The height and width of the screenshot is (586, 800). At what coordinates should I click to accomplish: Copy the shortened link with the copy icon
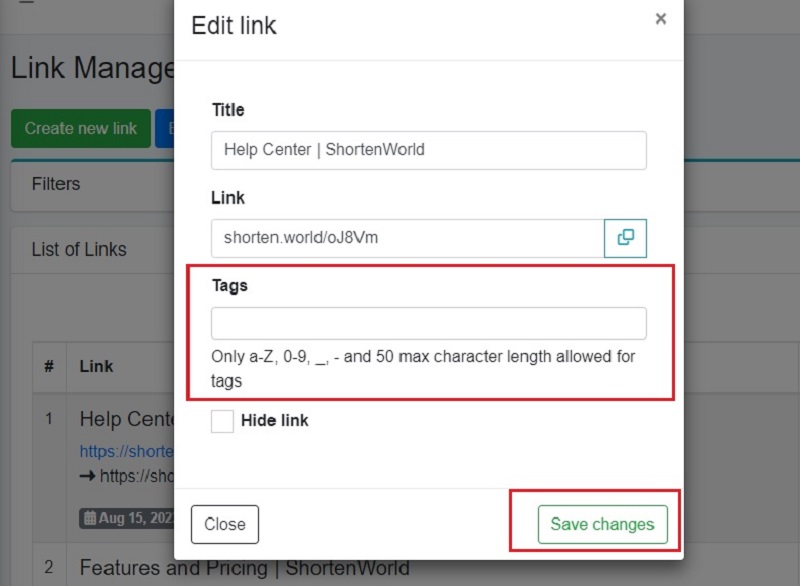[x=625, y=238]
